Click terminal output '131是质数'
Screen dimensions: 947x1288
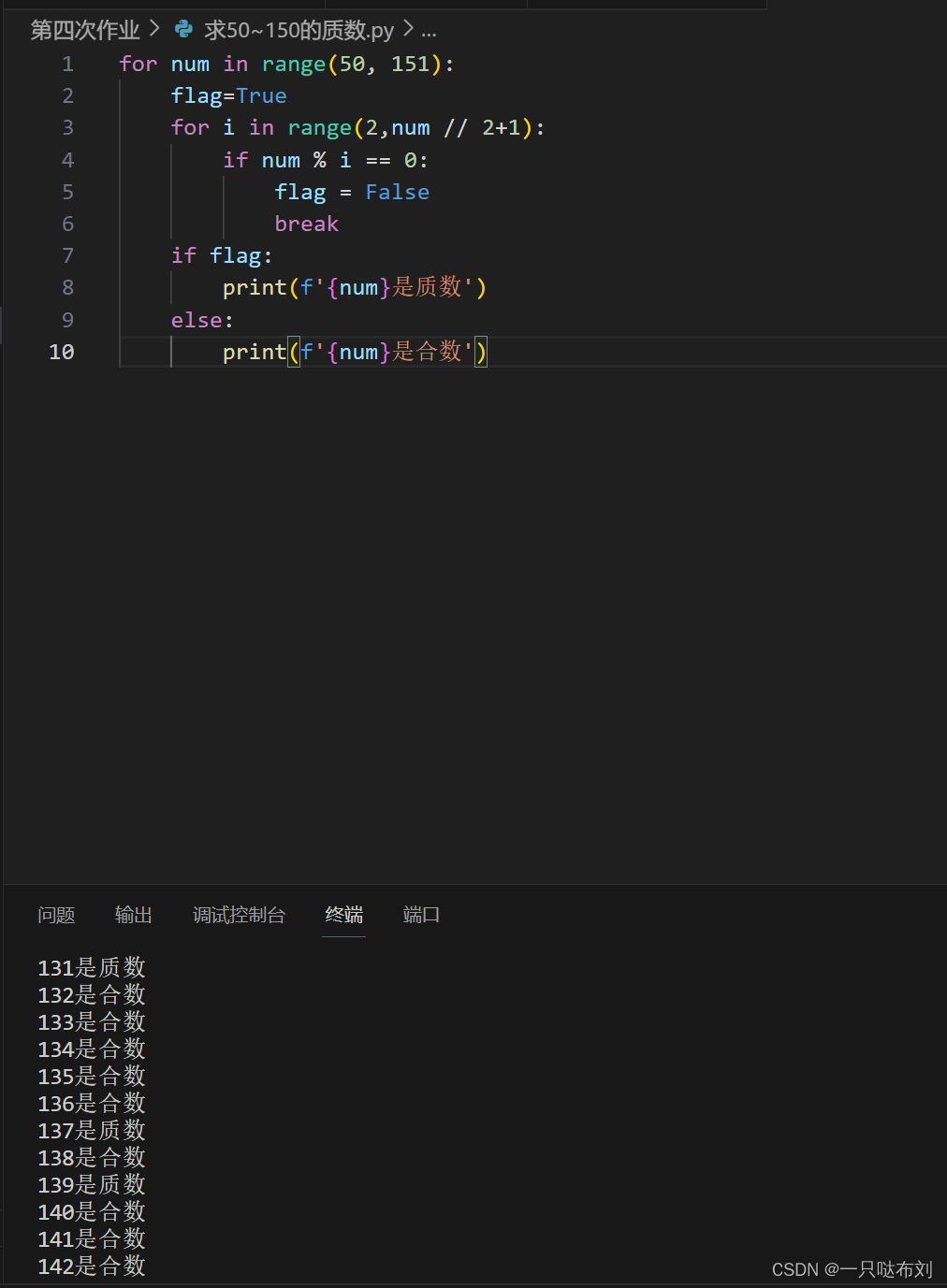92,967
